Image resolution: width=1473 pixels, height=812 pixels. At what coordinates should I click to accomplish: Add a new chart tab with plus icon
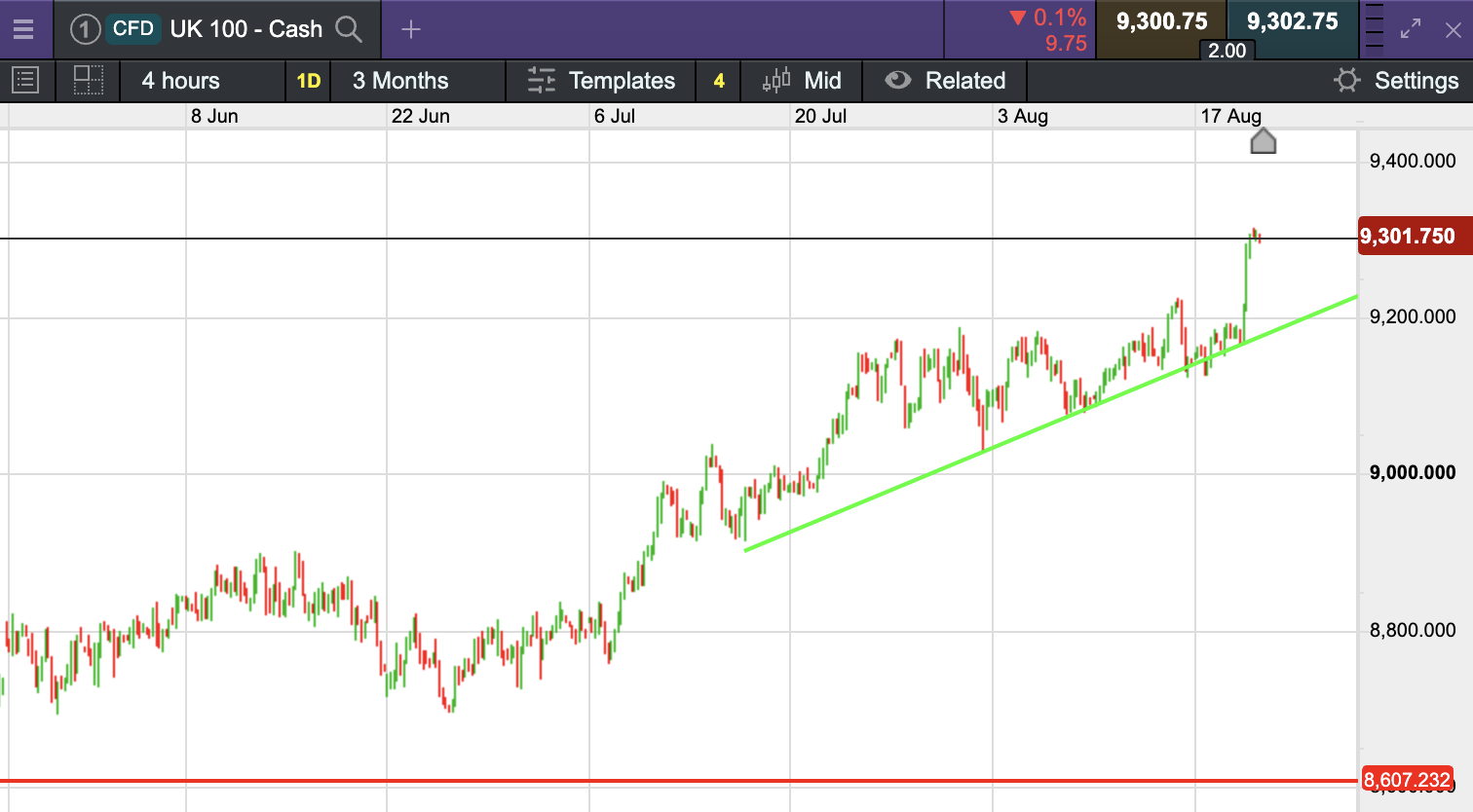click(x=411, y=29)
